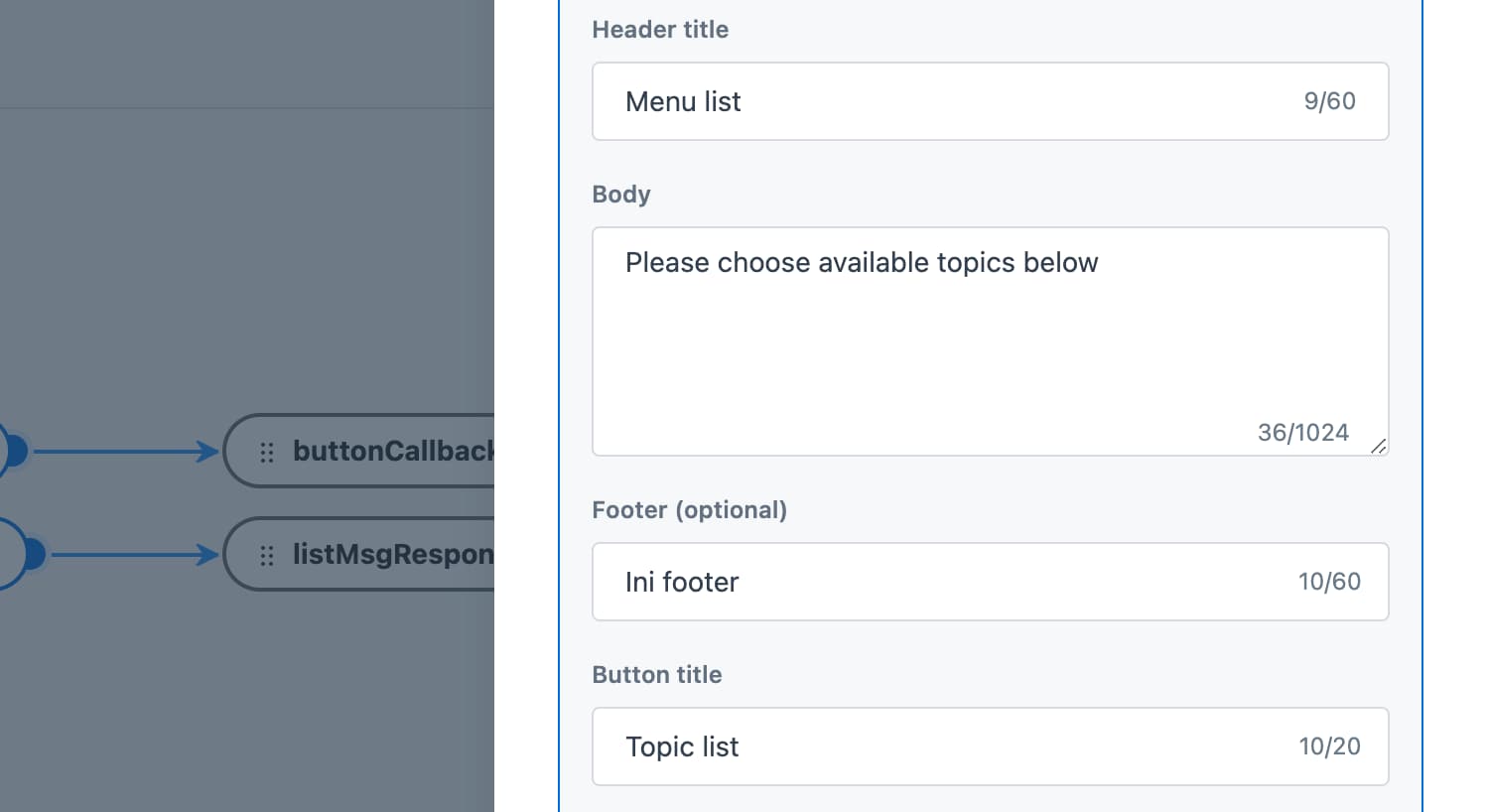Focus the Button title field with Topic list
This screenshot has height=812, width=1487.
click(x=990, y=746)
